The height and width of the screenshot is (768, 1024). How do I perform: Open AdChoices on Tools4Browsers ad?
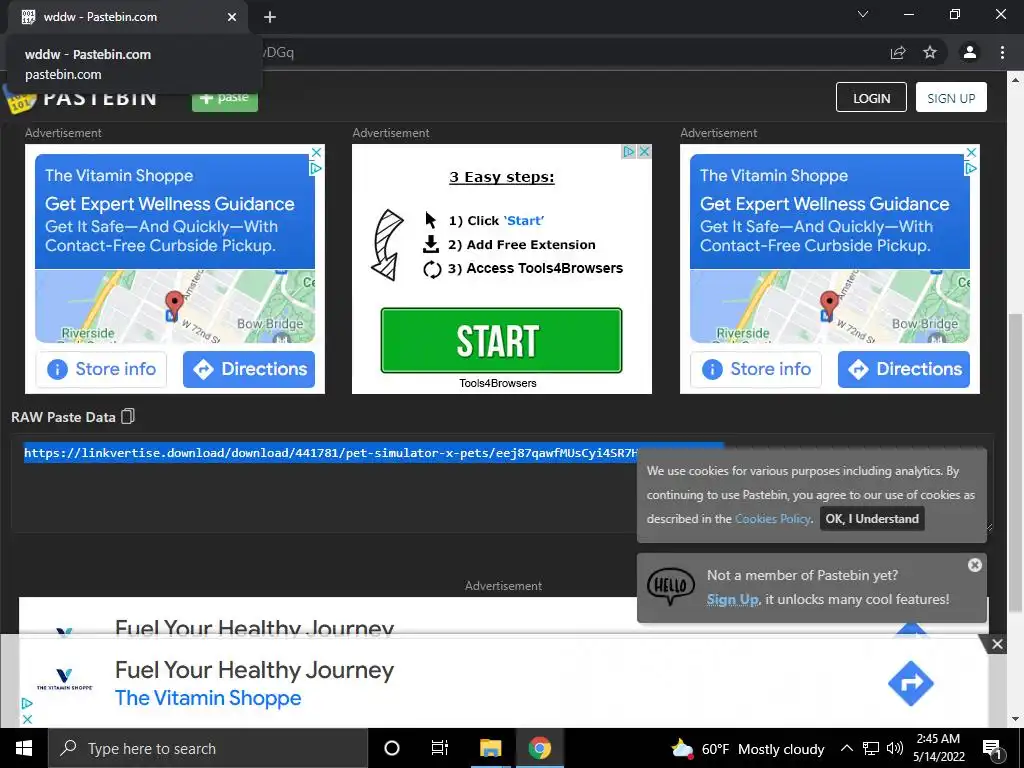point(628,152)
